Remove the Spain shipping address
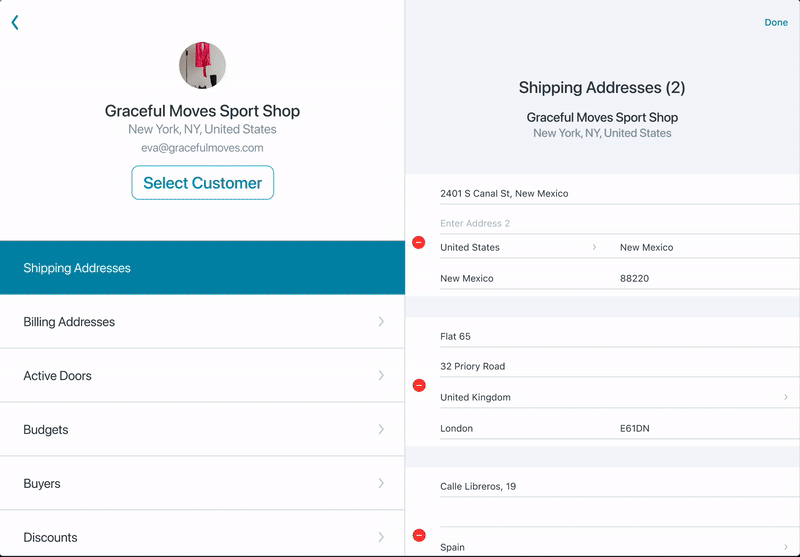800x557 pixels. 419,535
